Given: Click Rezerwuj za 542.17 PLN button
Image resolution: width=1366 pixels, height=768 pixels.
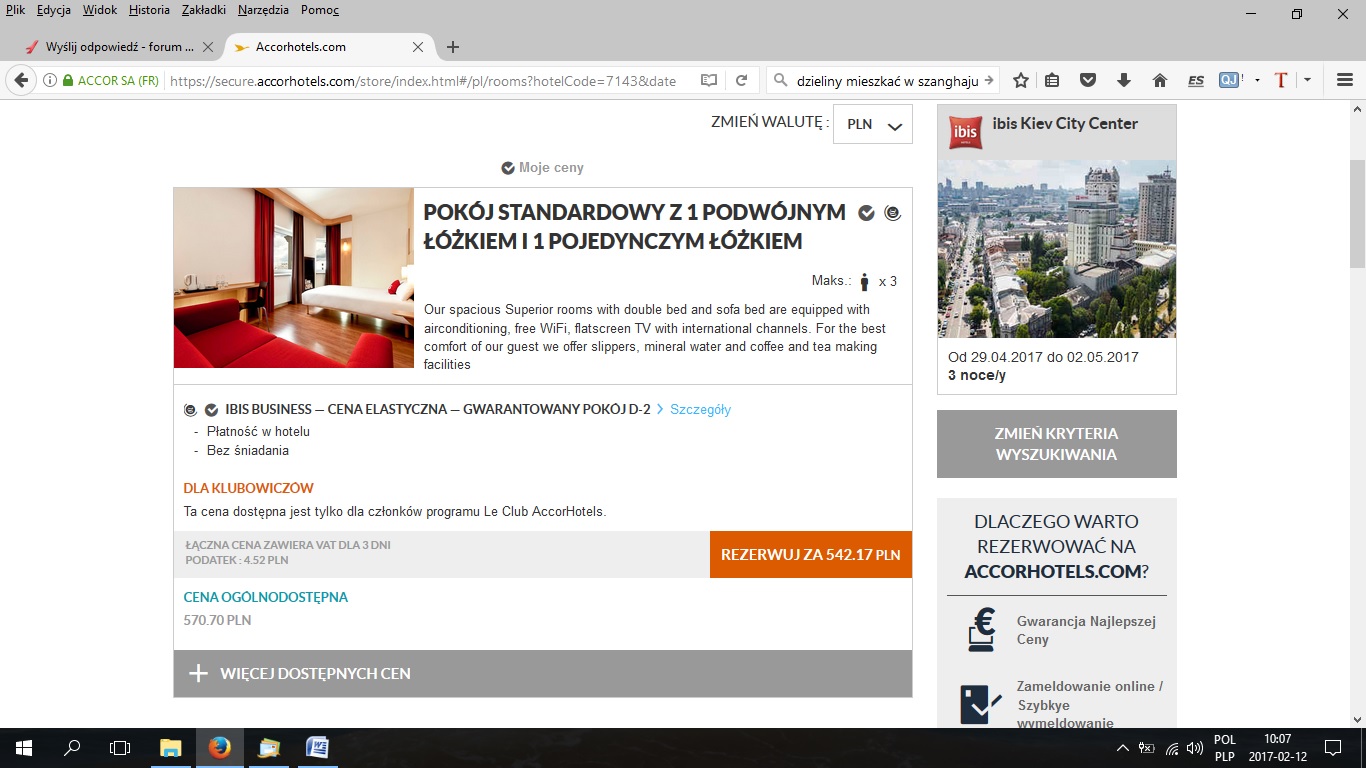Looking at the screenshot, I should (x=811, y=554).
